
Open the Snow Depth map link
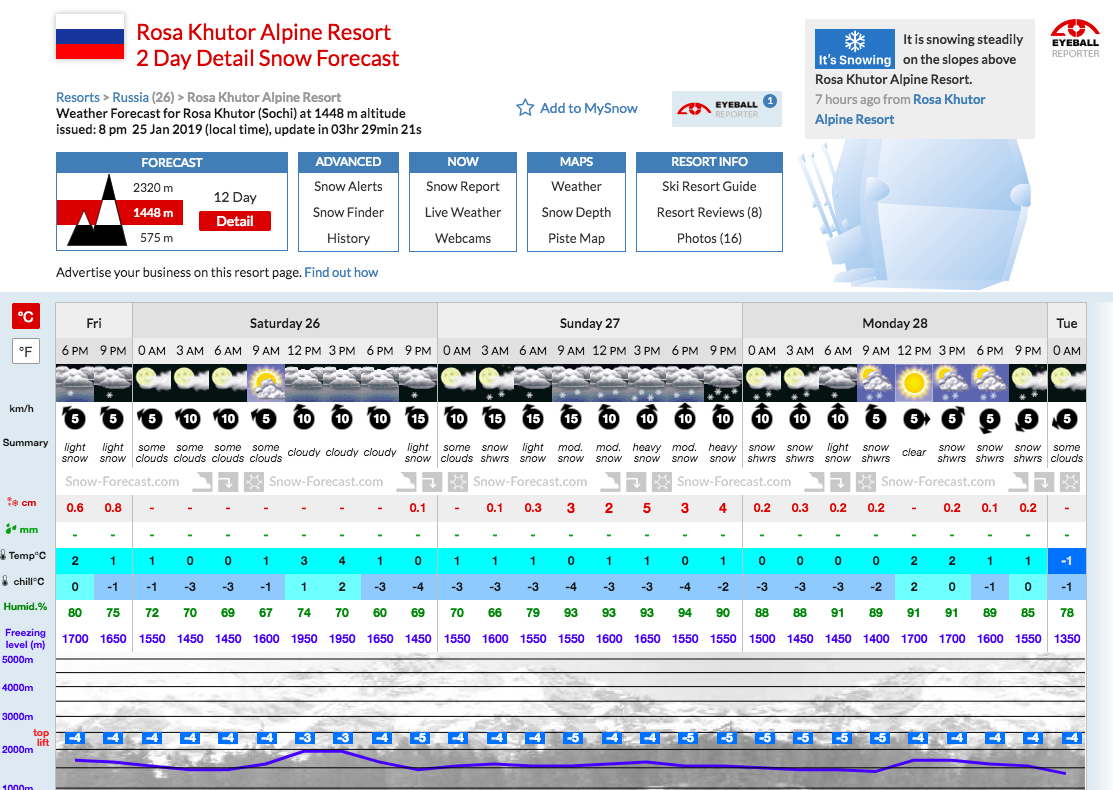(576, 212)
